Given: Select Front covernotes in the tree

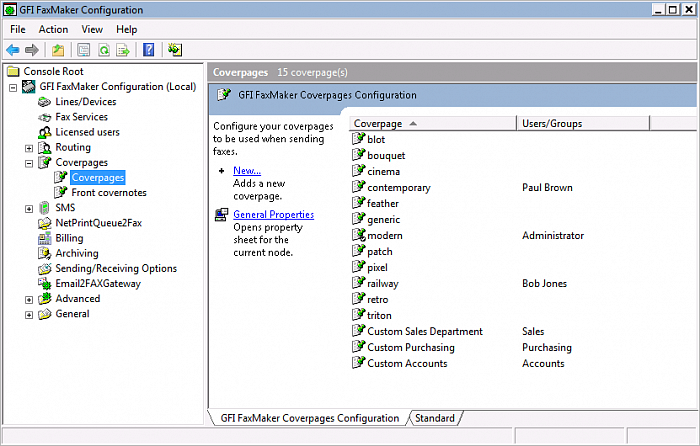Looking at the screenshot, I should point(108,193).
